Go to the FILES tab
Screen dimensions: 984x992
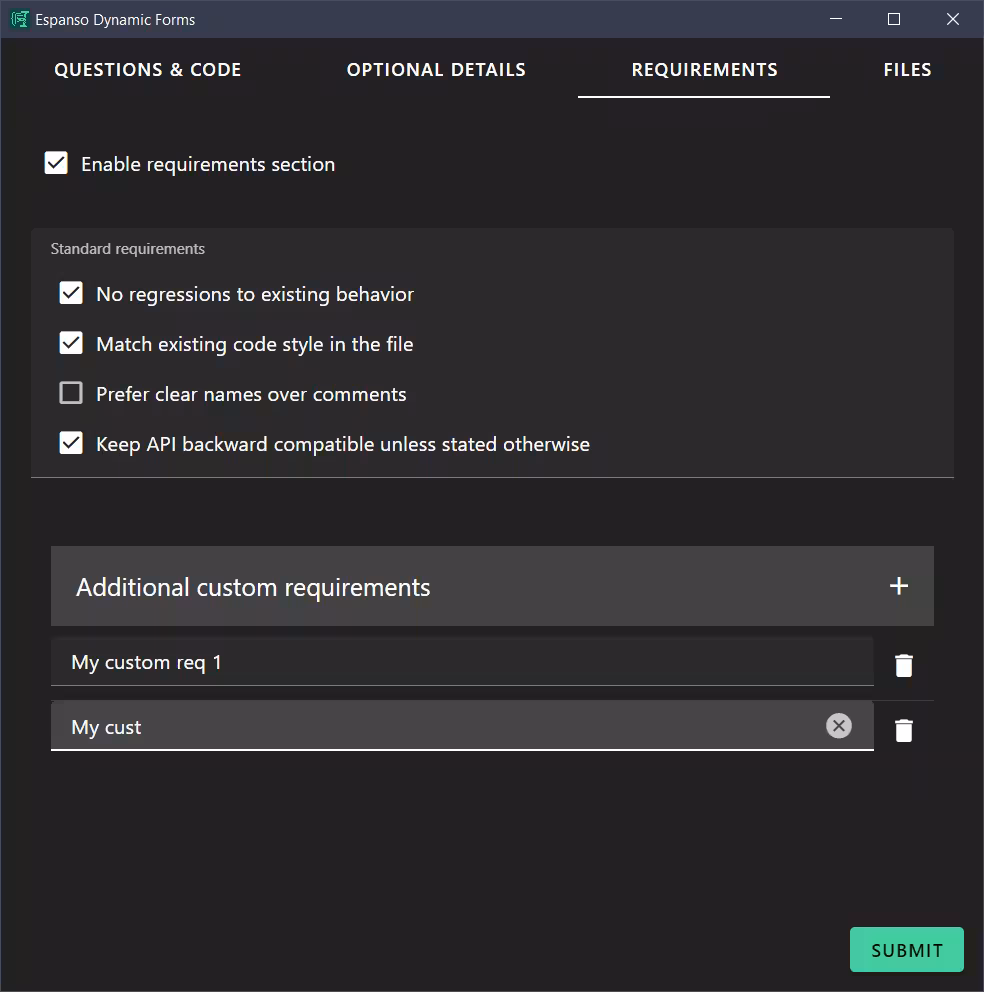click(x=907, y=70)
